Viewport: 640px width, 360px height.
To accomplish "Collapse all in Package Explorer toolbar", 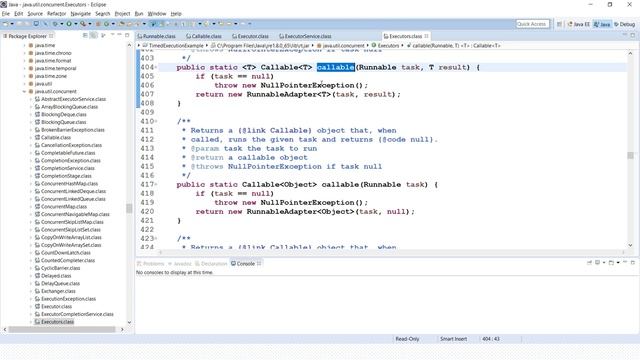I will pos(85,36).
